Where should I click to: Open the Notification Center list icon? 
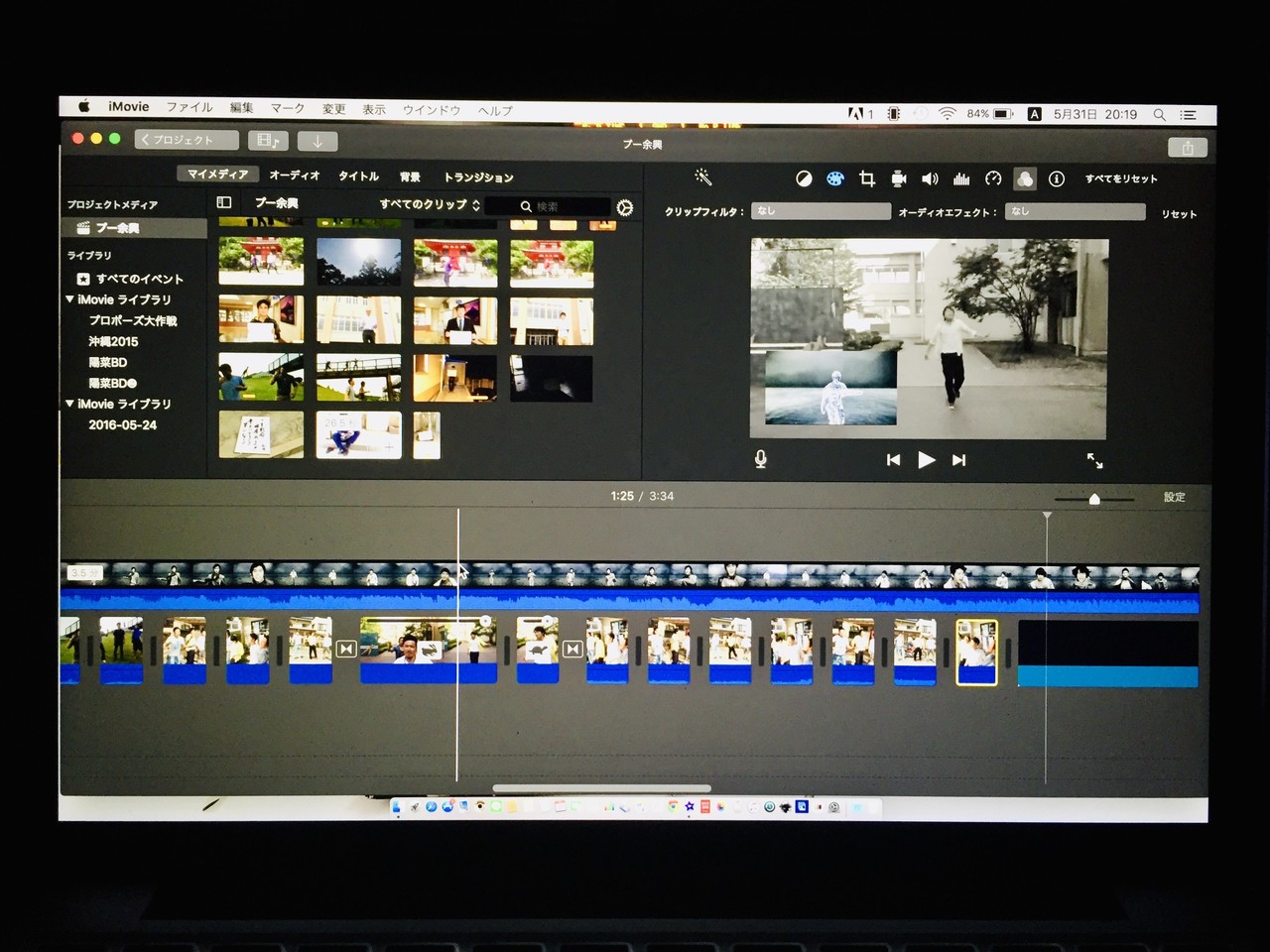[x=1189, y=114]
